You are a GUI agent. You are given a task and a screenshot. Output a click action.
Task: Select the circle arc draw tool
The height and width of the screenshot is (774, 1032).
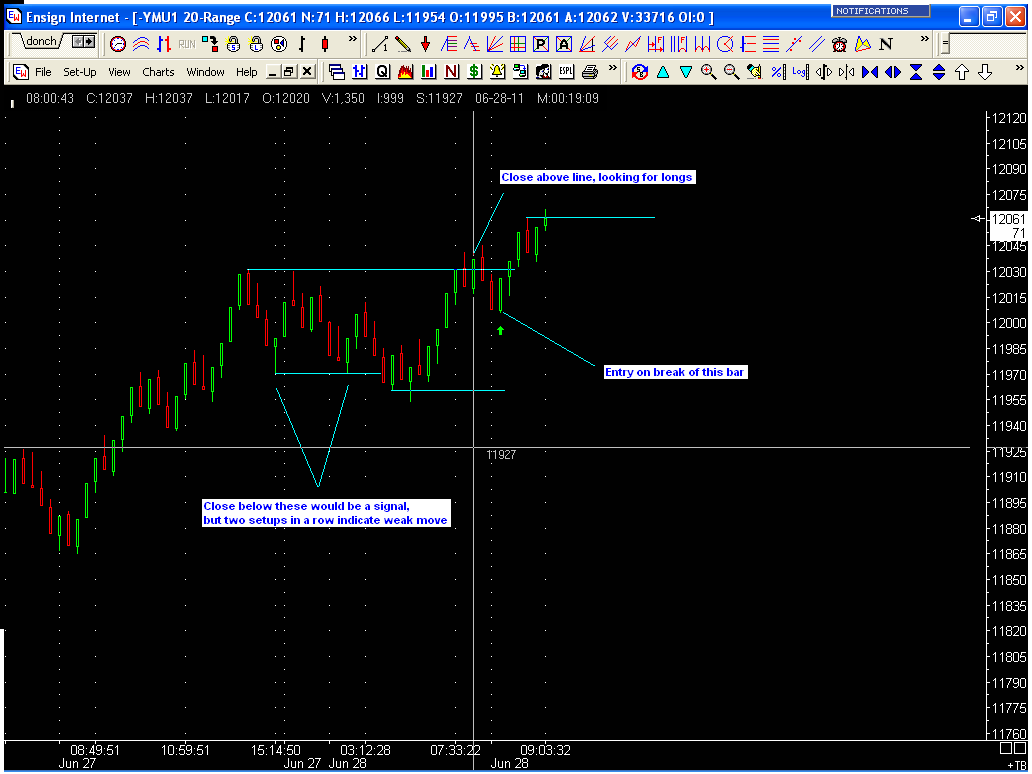click(725, 44)
